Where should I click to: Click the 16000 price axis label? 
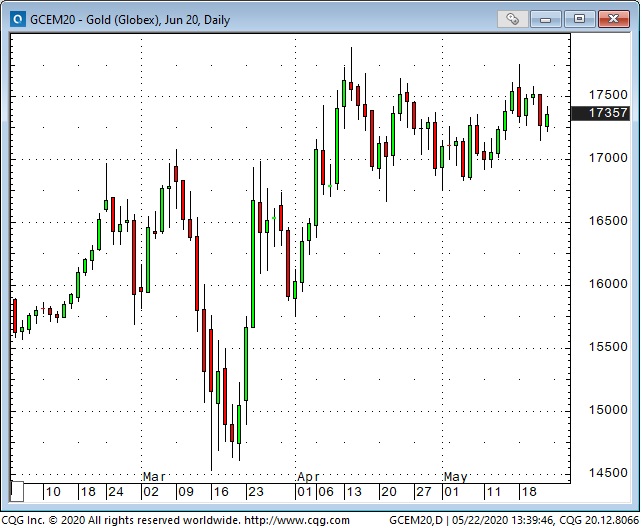[x=608, y=284]
